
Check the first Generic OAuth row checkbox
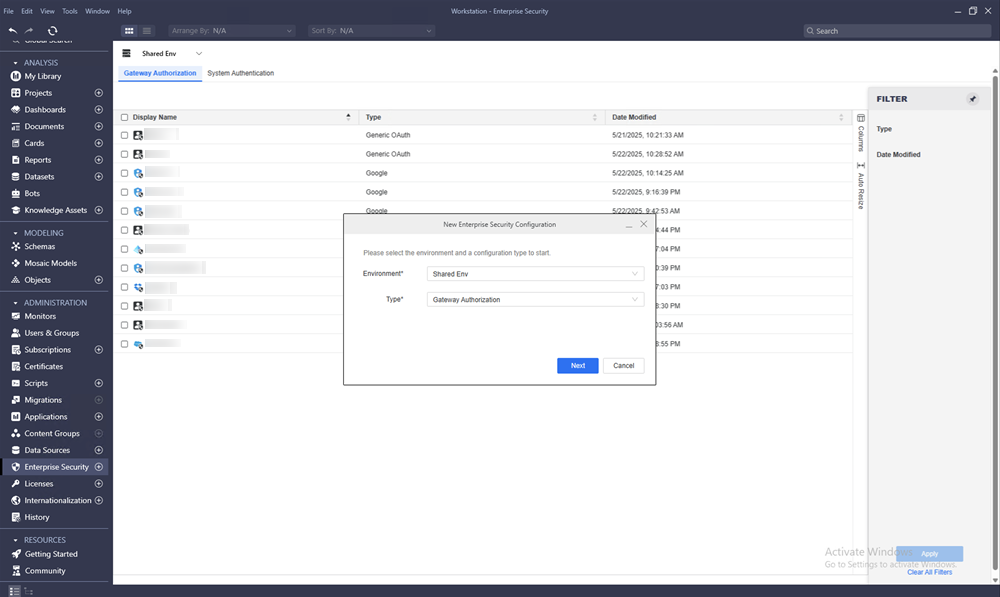coord(124,135)
